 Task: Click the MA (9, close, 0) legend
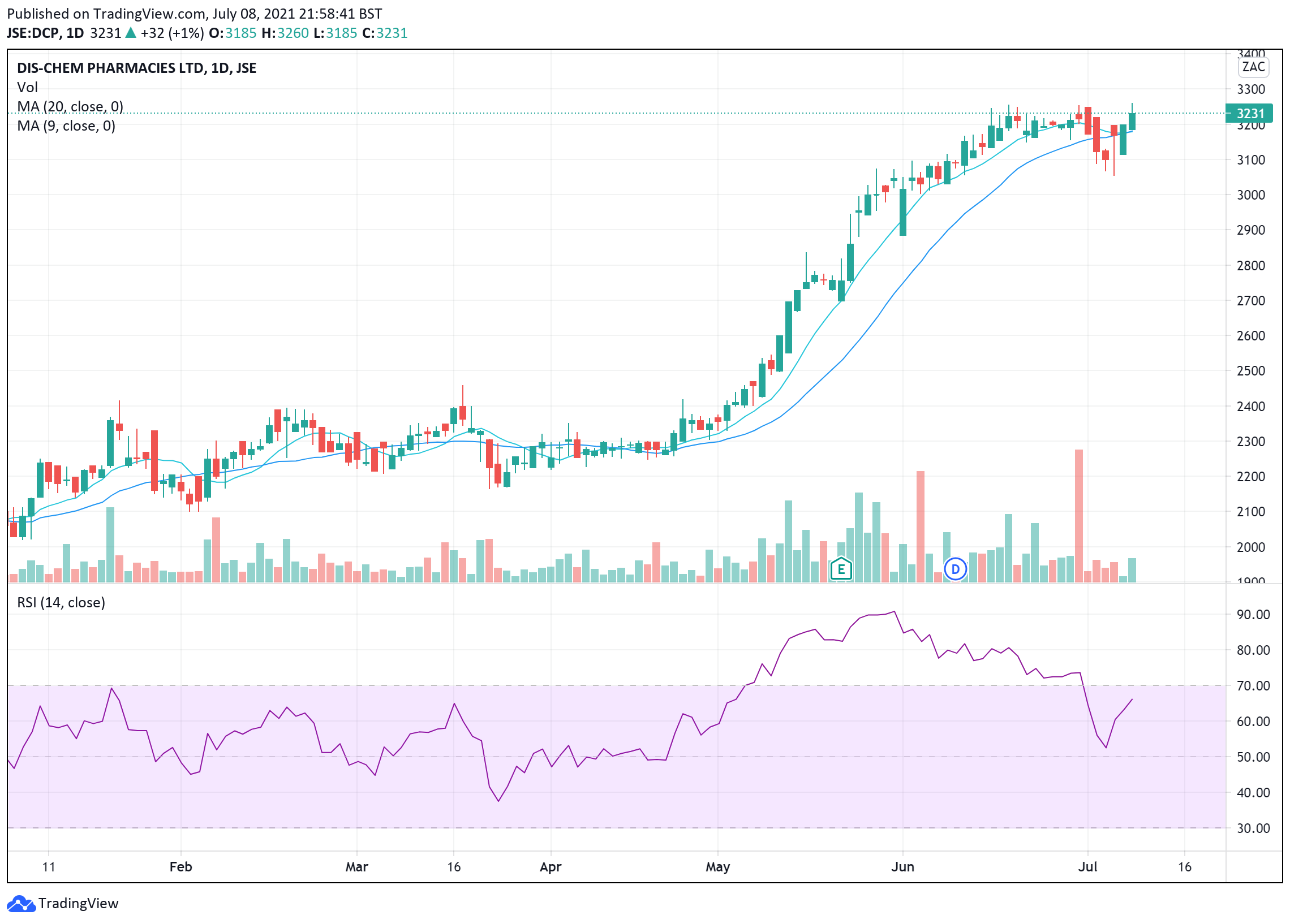tap(66, 126)
